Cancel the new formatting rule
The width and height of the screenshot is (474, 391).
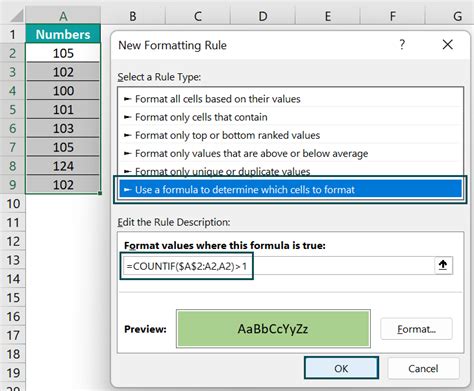click(x=423, y=368)
